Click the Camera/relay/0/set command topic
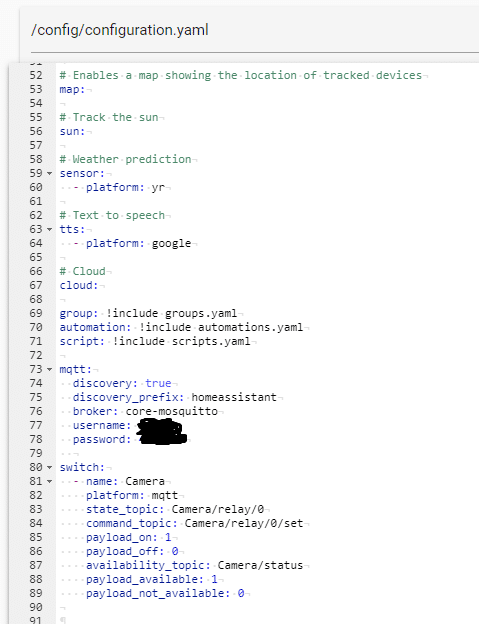 point(244,523)
